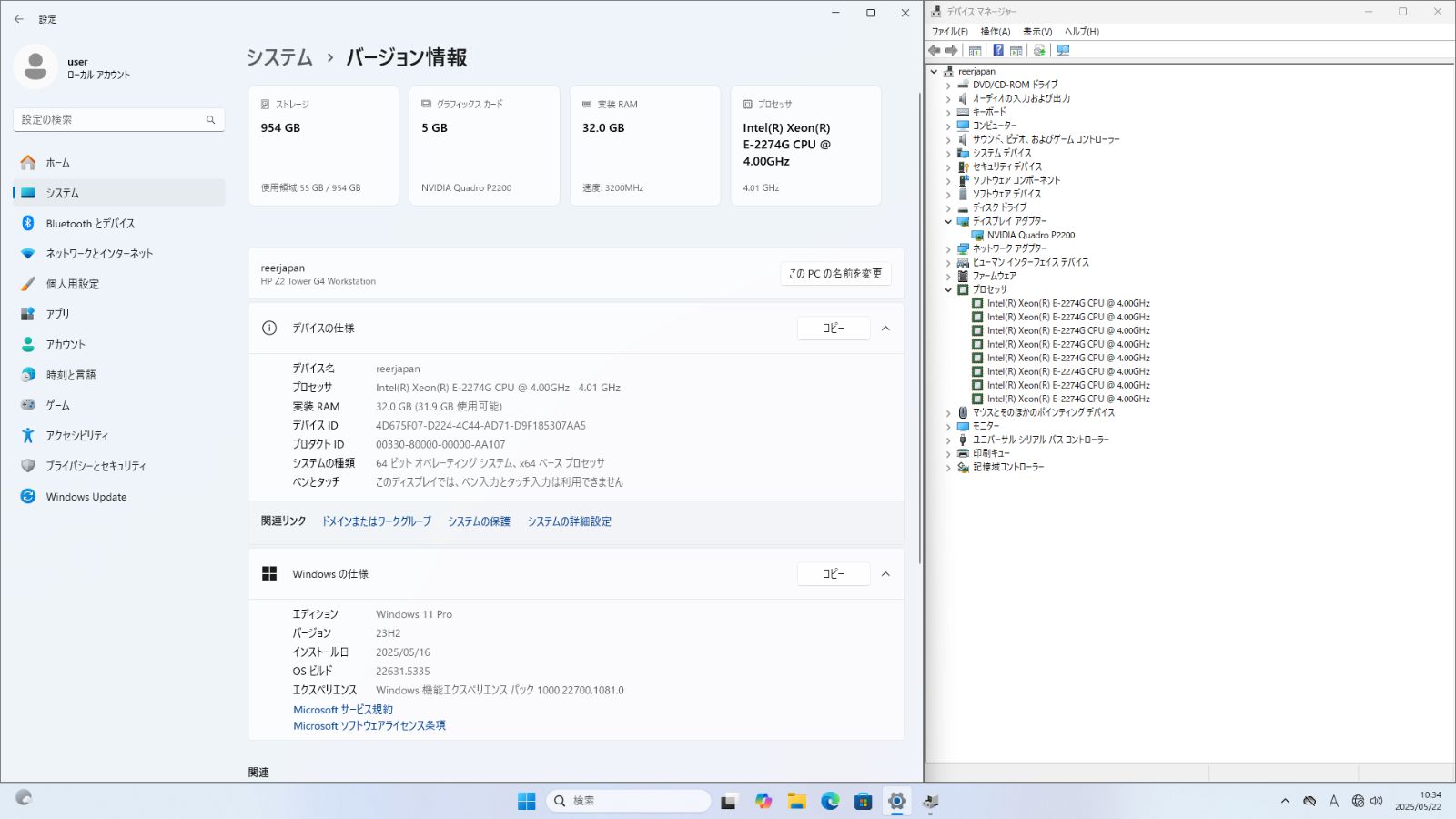1456x819 pixels.
Task: Click コピー button for デバイスの仕様
Action: click(x=834, y=329)
